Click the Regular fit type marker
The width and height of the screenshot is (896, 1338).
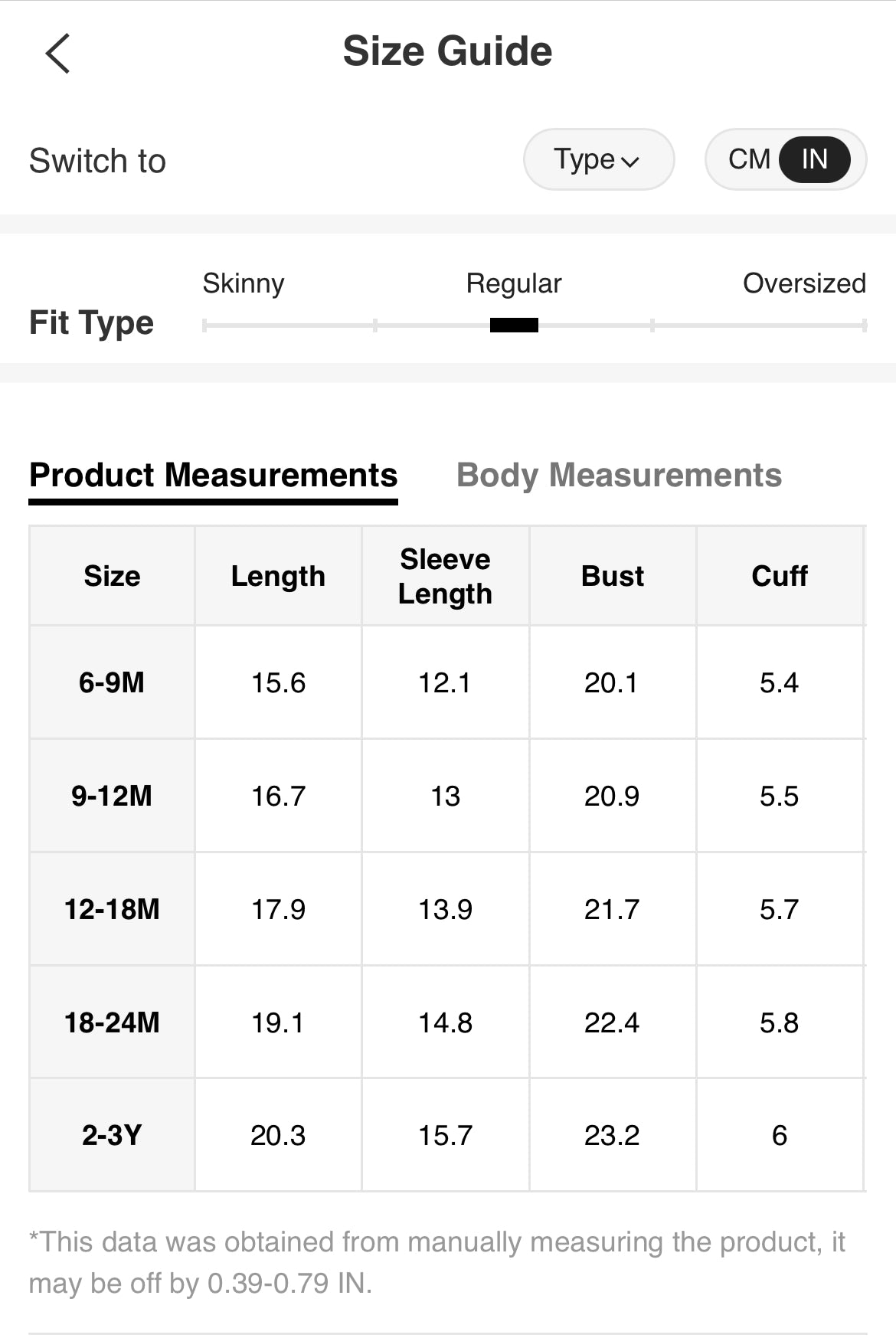point(514,326)
